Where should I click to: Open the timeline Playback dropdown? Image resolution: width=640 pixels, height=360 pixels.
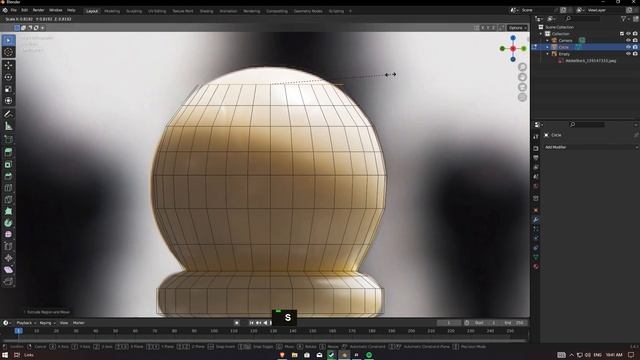point(26,323)
